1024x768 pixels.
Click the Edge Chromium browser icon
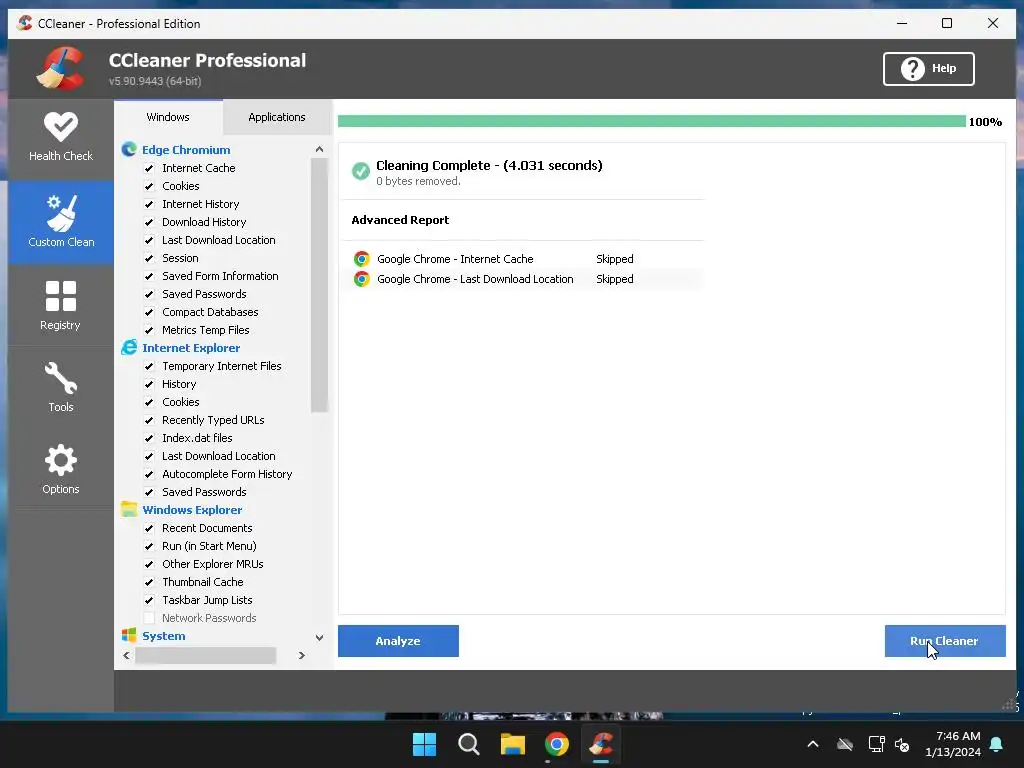[129, 150]
